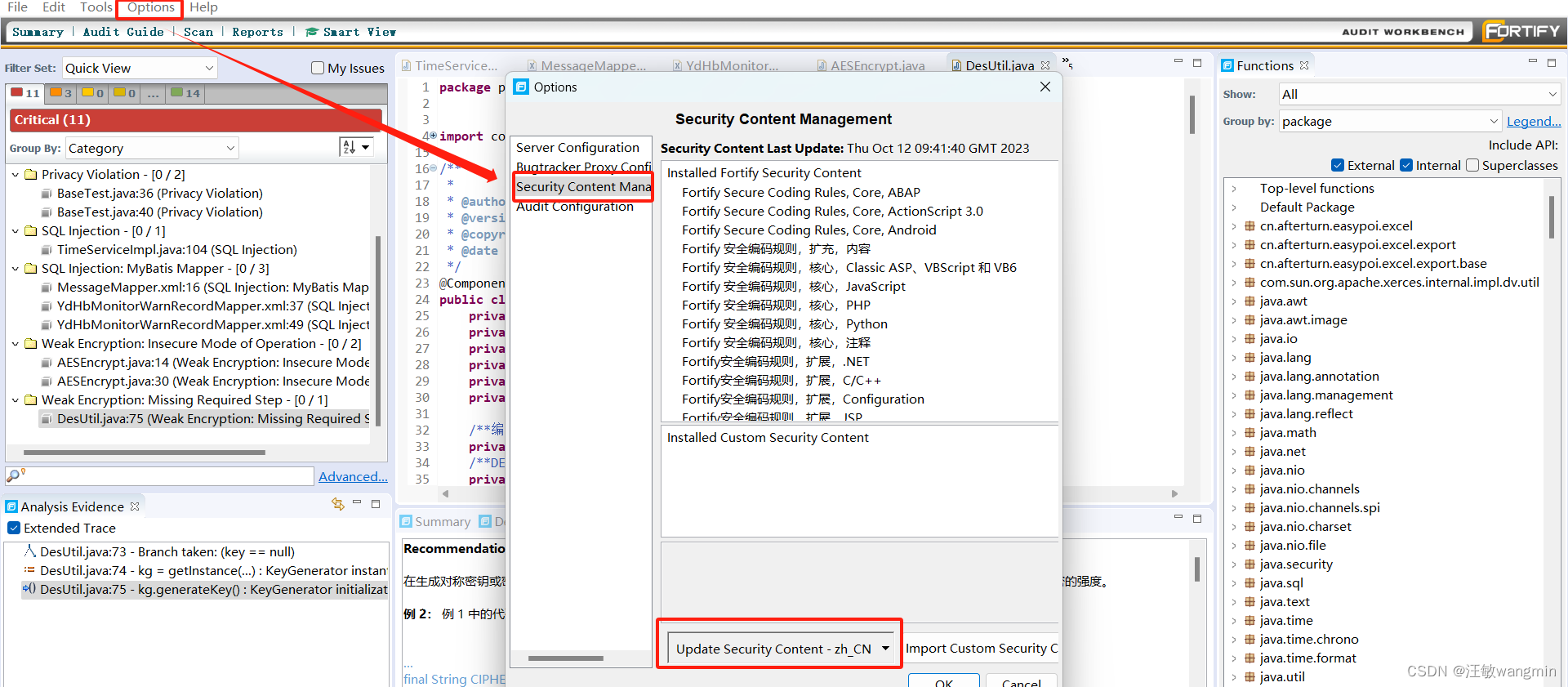Click OK in the Options dialog

(944, 680)
